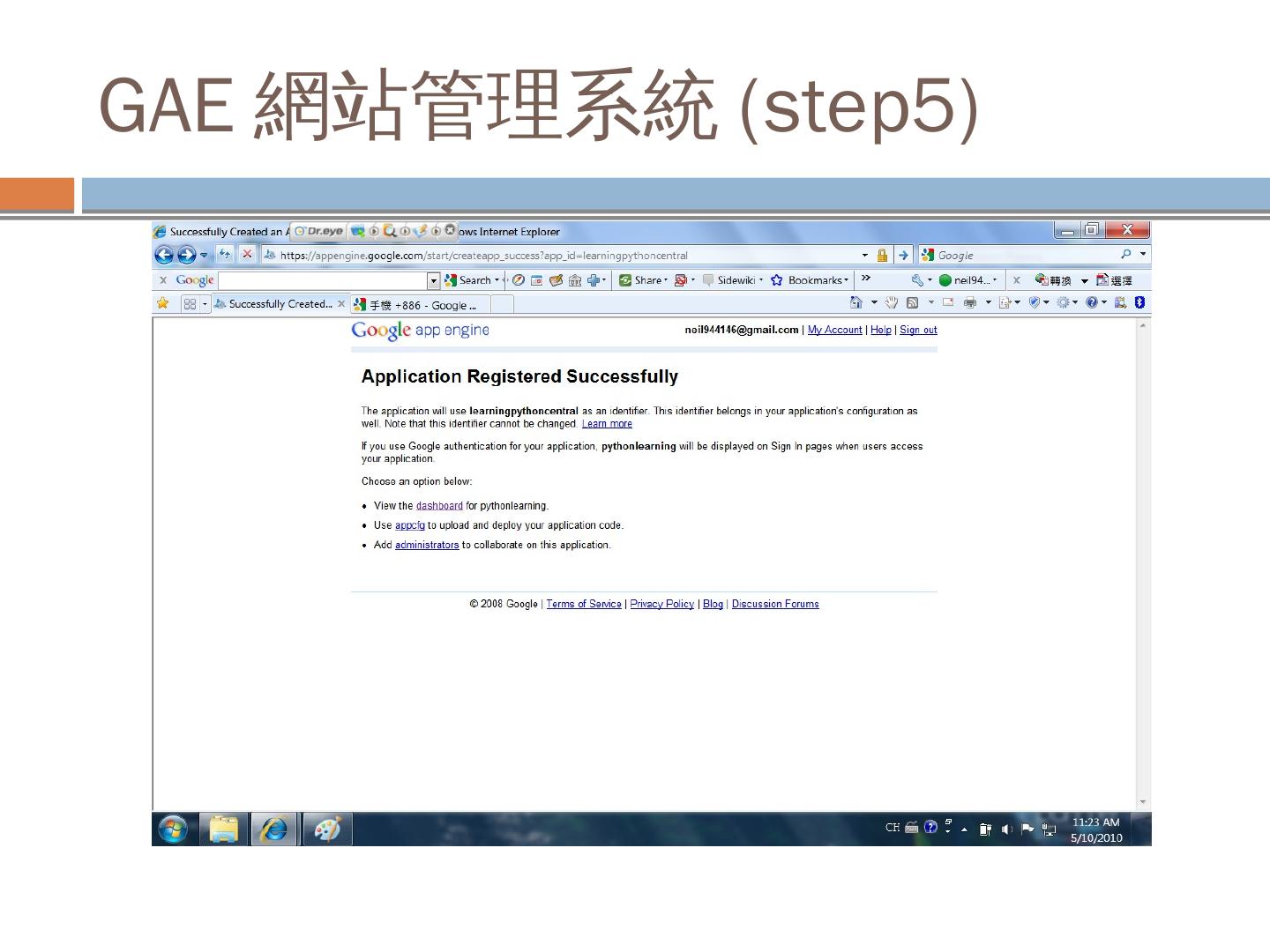Click the Sign out link

coord(918,330)
